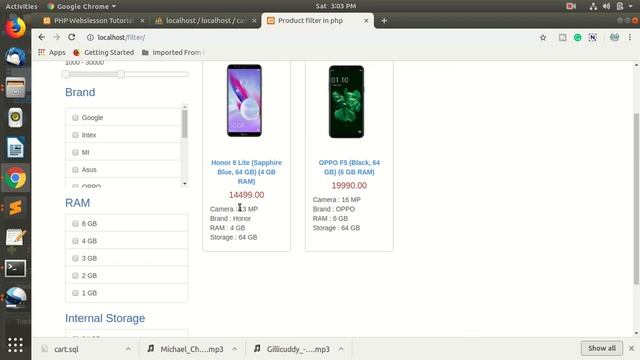This screenshot has width=640, height=360.
Task: Open the text editor notepad dock icon
Action: click(16, 238)
